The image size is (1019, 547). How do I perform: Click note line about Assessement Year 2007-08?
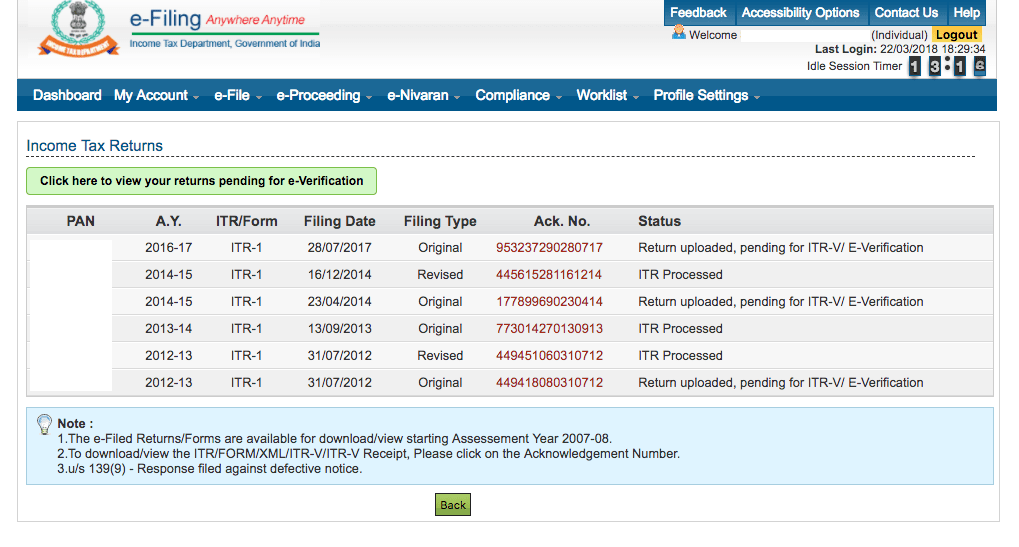[335, 439]
